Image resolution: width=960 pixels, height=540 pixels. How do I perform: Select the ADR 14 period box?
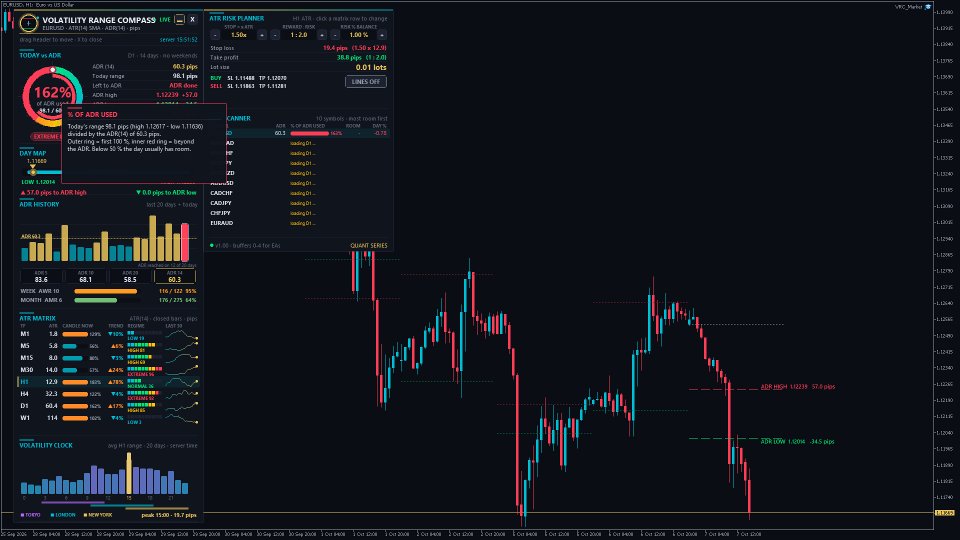click(x=174, y=276)
